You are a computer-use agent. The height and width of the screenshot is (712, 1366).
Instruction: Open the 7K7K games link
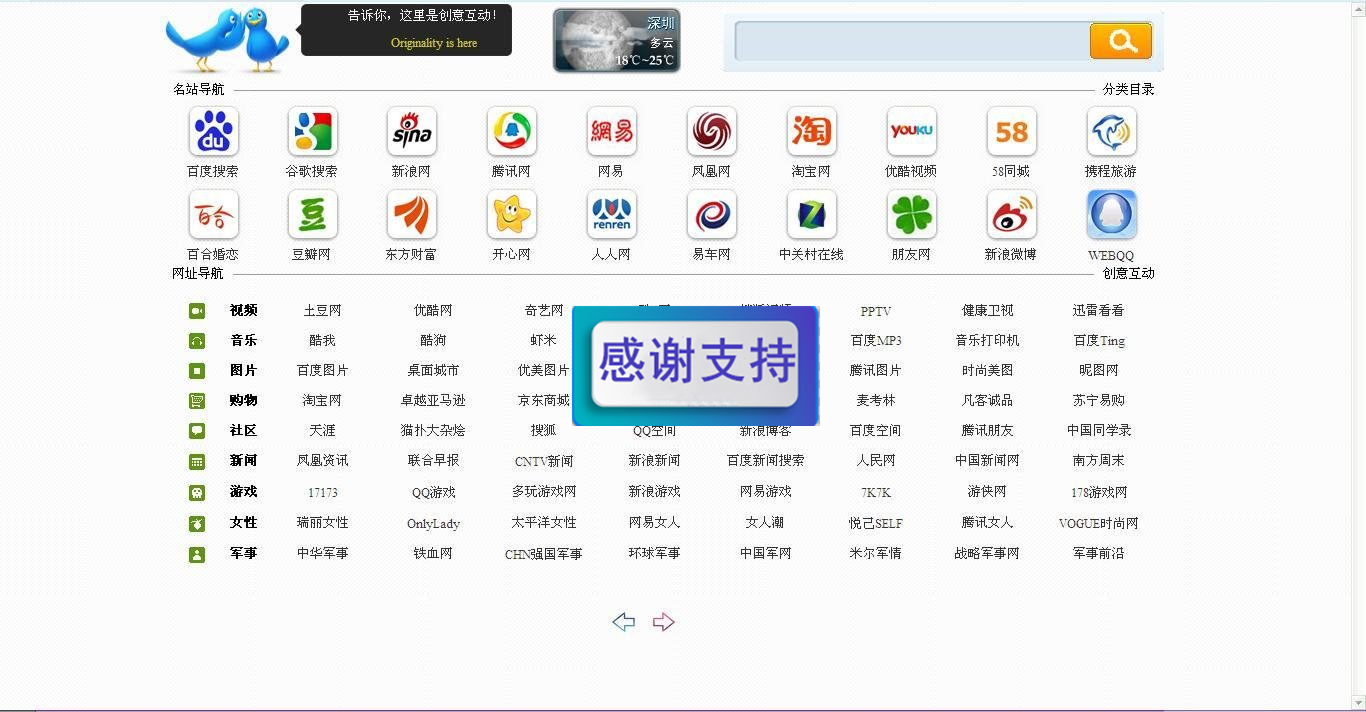tap(876, 492)
